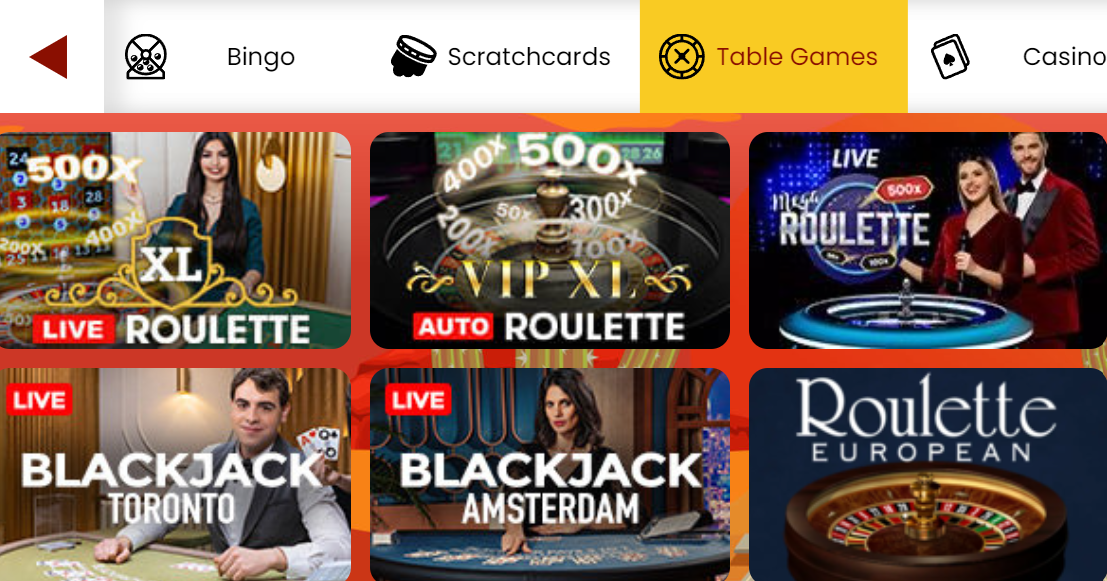Click the LIVE badge on Blackjack Amsterdam

419,400
